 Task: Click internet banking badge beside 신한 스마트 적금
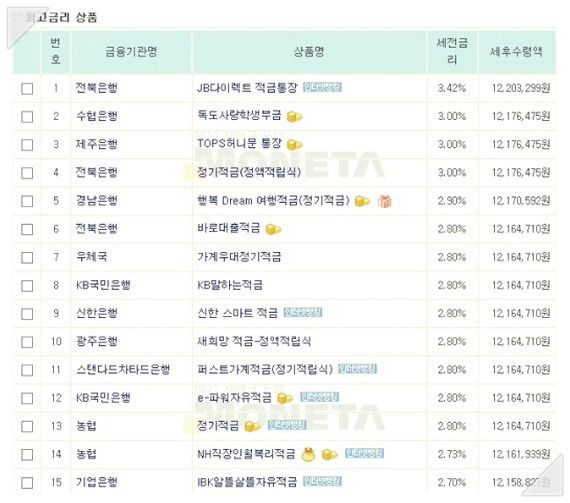click(303, 313)
